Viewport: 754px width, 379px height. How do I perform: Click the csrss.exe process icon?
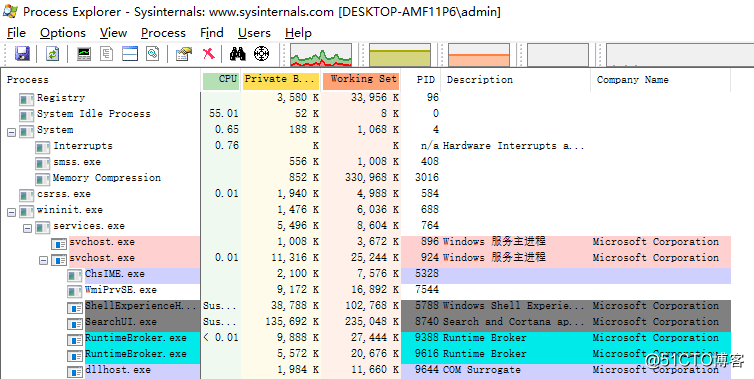(x=26, y=195)
